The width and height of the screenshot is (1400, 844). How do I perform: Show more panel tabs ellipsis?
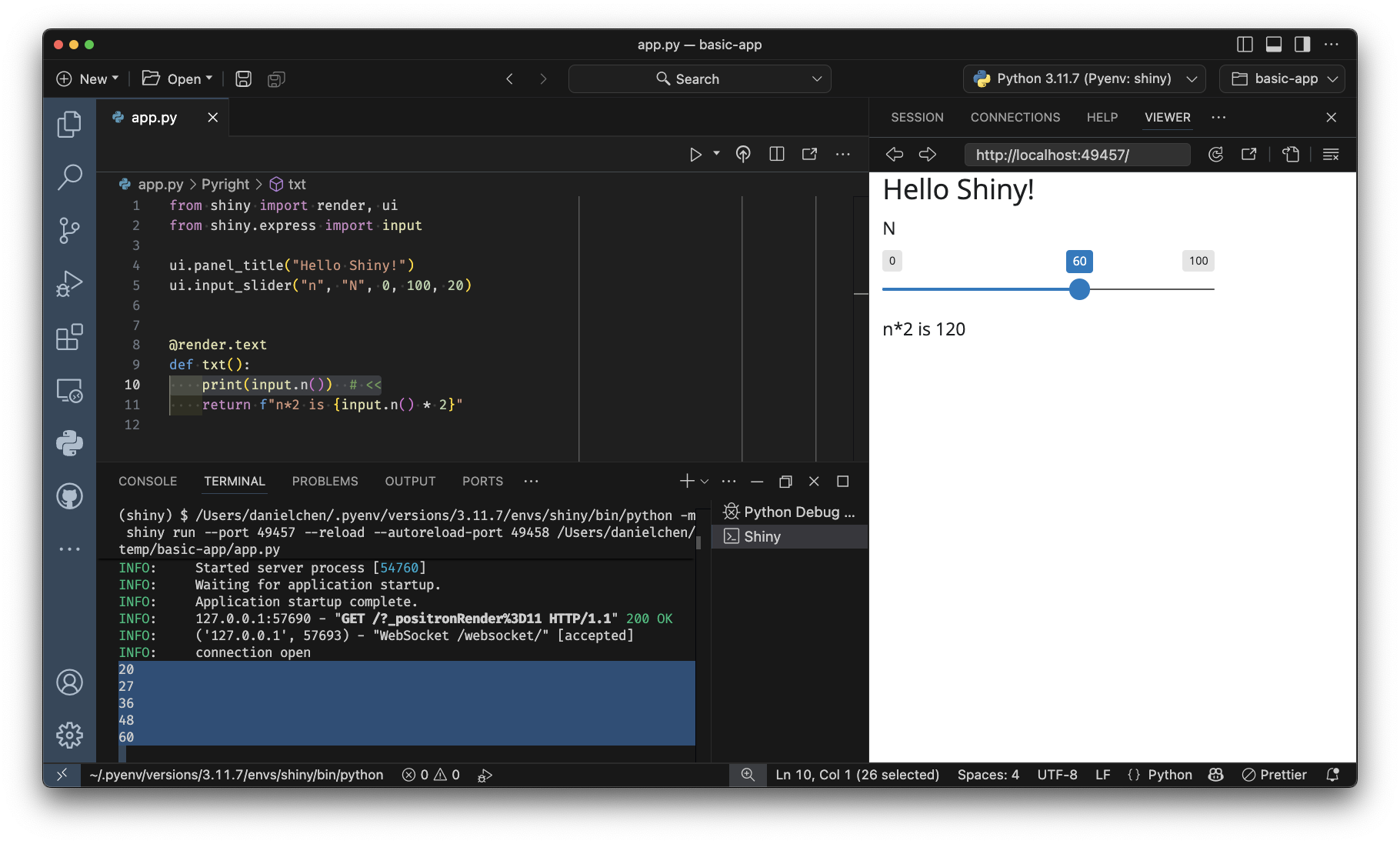(x=531, y=481)
